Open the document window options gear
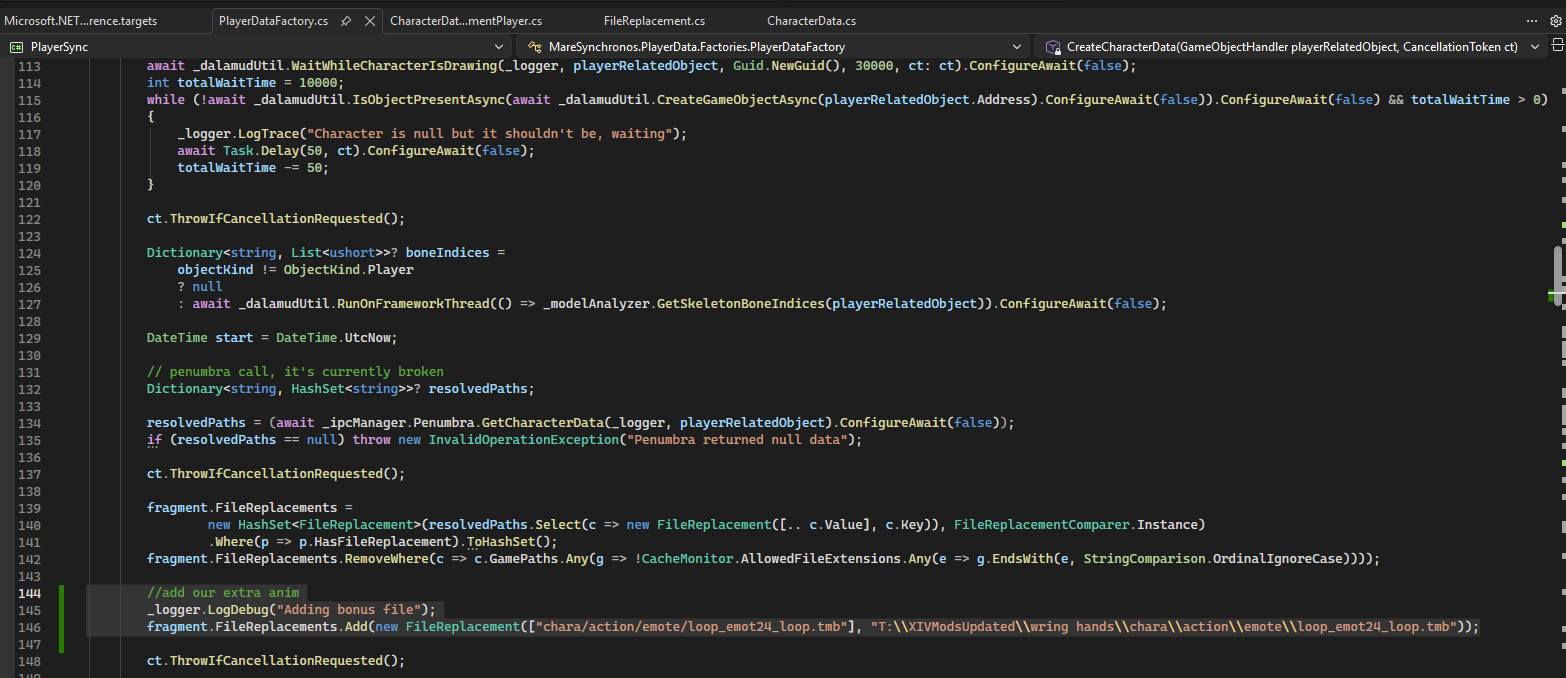1566x678 pixels. pyautogui.click(x=1554, y=21)
